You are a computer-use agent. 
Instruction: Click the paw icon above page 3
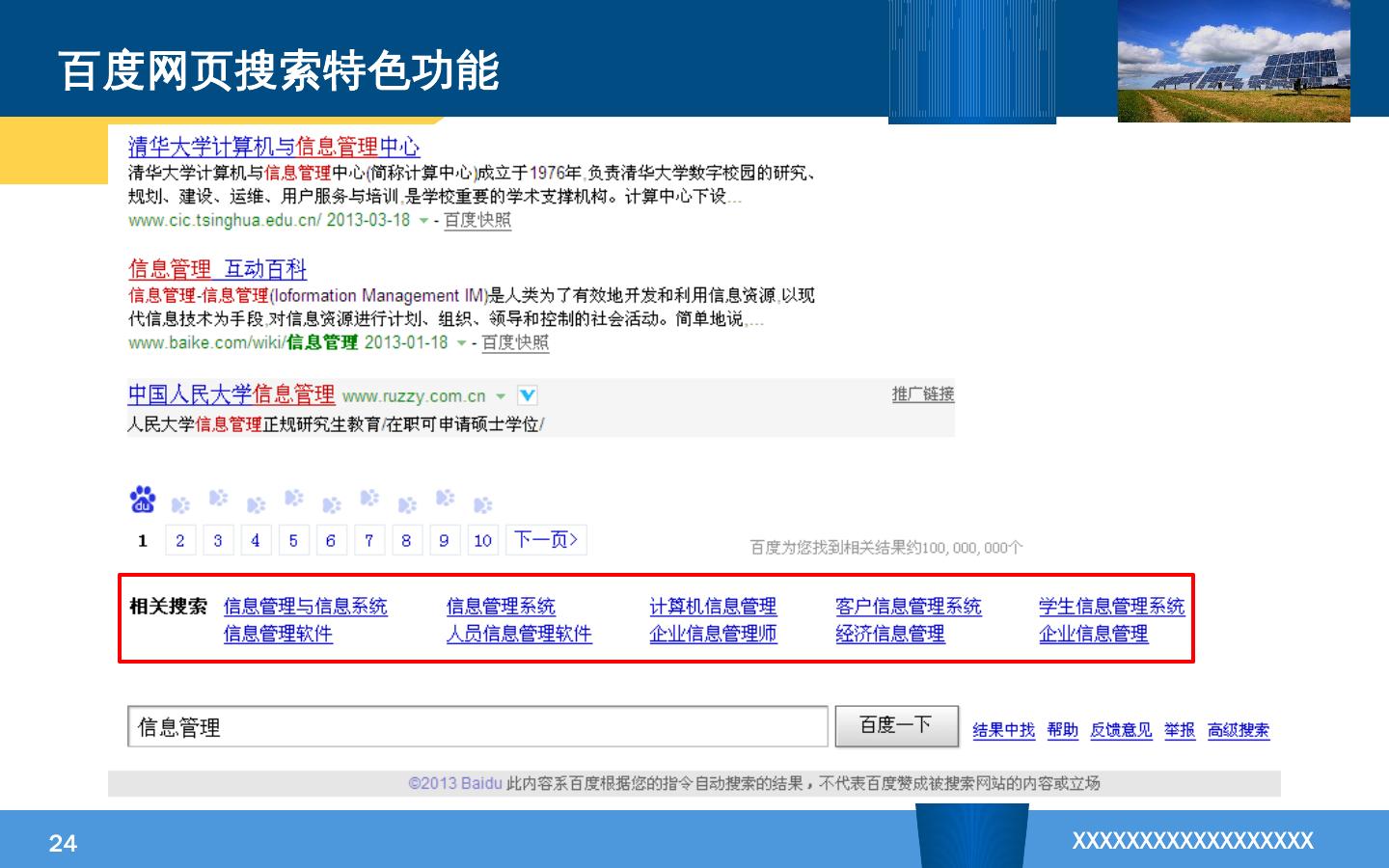click(218, 498)
